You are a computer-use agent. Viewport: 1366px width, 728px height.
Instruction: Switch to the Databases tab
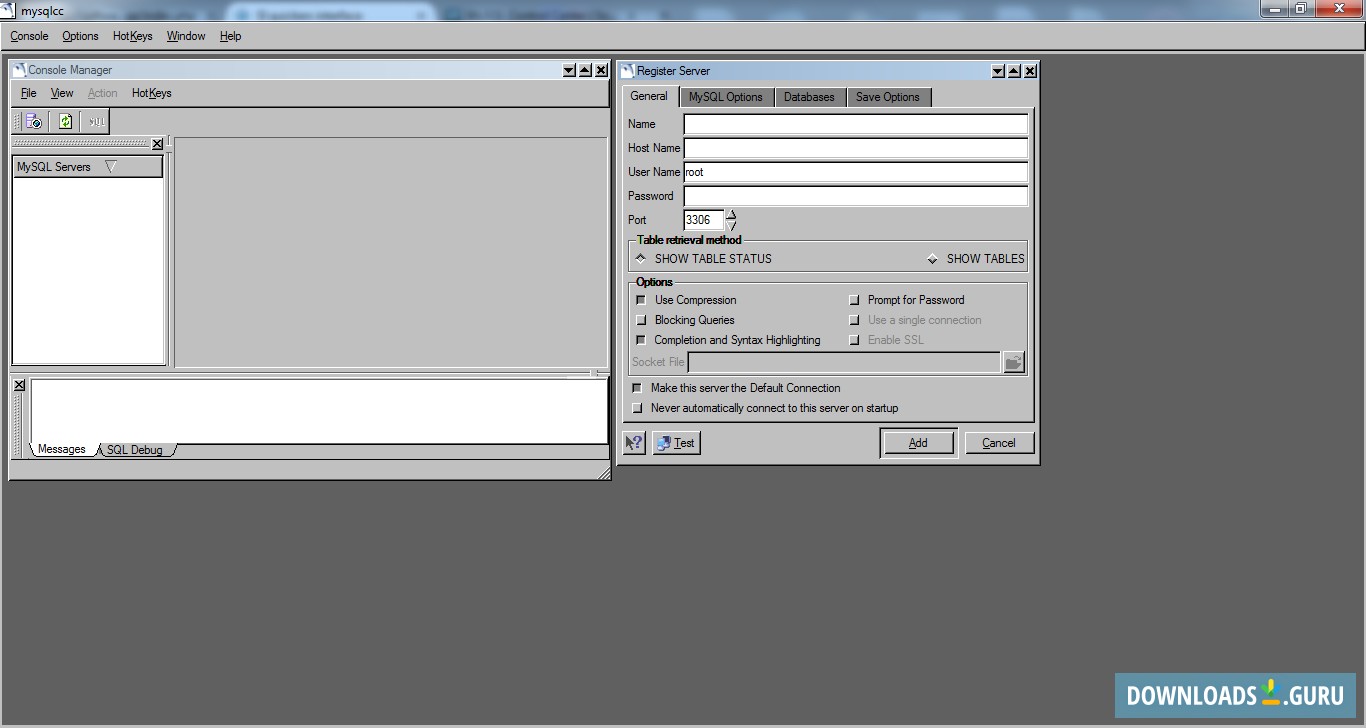[x=809, y=97]
